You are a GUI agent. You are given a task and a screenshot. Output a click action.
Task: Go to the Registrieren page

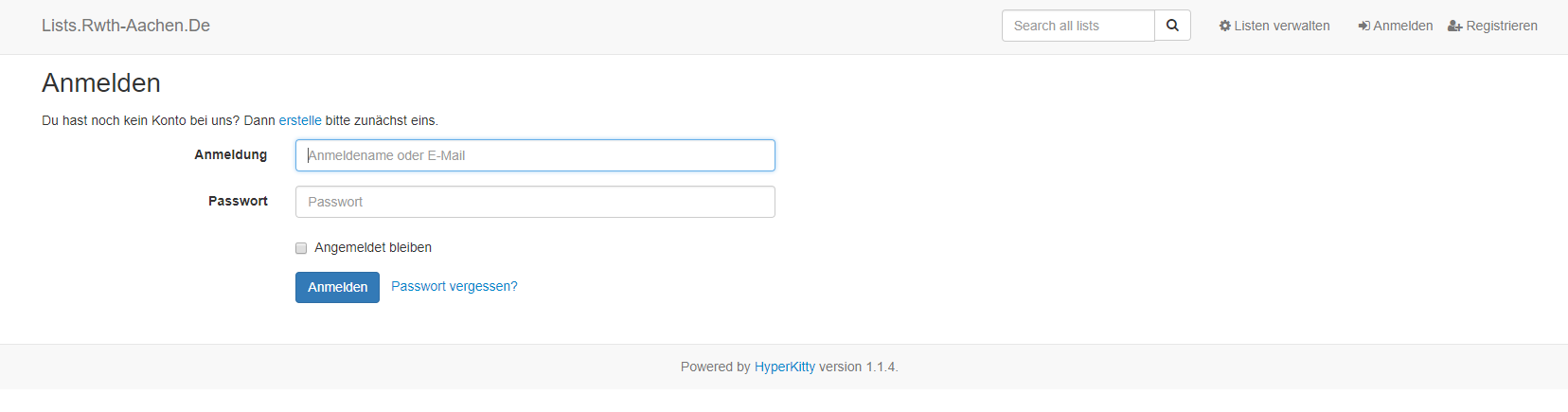tap(1501, 26)
